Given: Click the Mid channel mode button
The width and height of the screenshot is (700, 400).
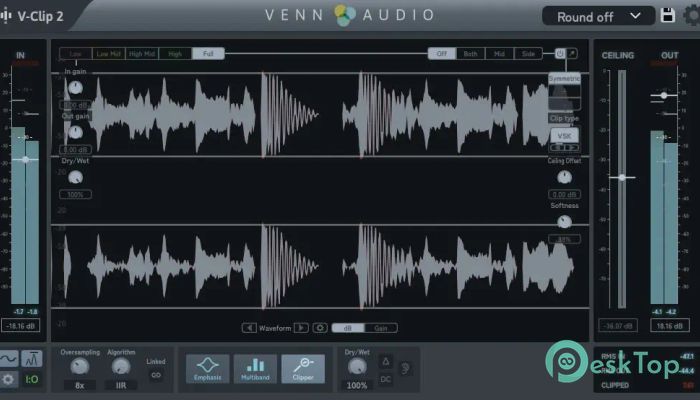Looking at the screenshot, I should tap(499, 53).
